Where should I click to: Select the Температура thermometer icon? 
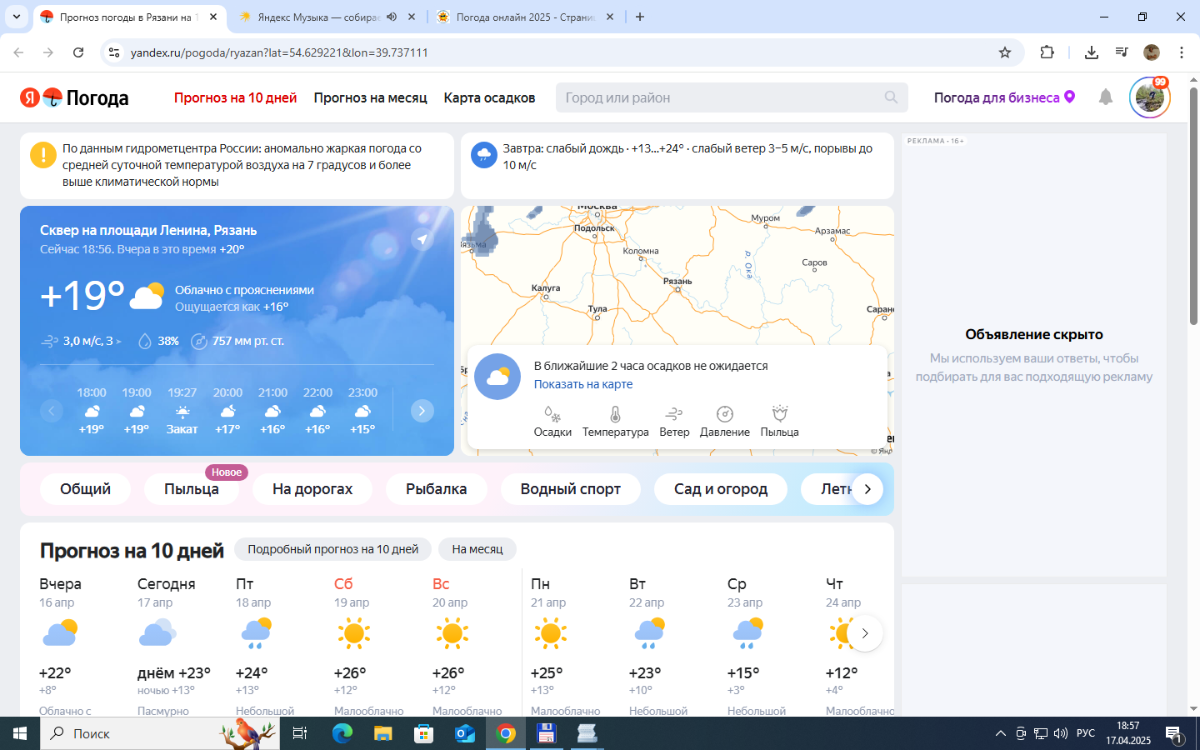(615, 414)
